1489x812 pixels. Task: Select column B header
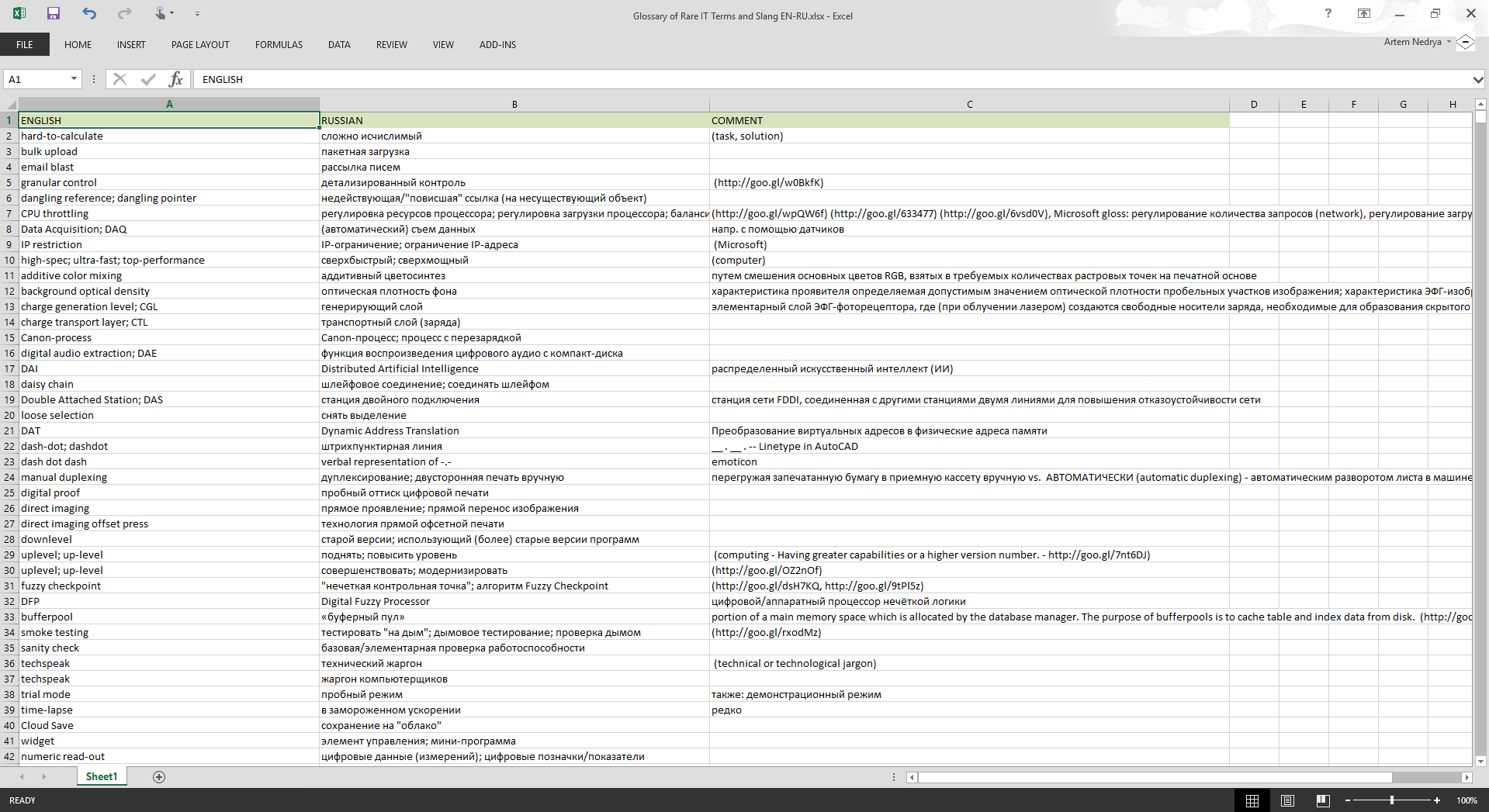514,104
